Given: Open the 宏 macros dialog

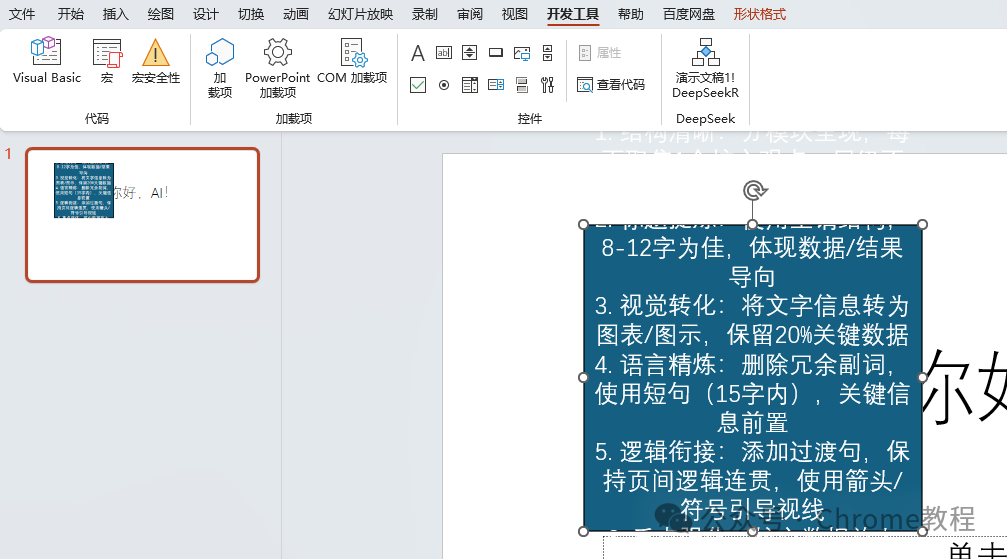Looking at the screenshot, I should pos(107,61).
